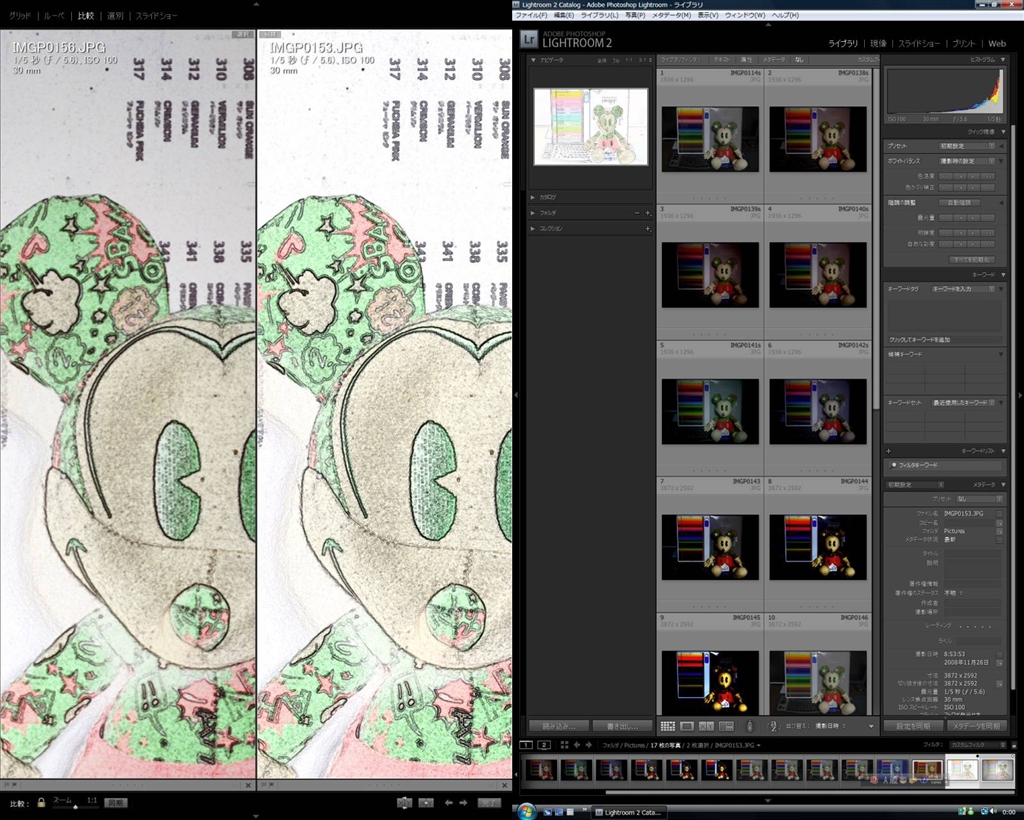Switch second window to グリッド grid view
1024x820 pixels.
pyautogui.click(x=20, y=16)
